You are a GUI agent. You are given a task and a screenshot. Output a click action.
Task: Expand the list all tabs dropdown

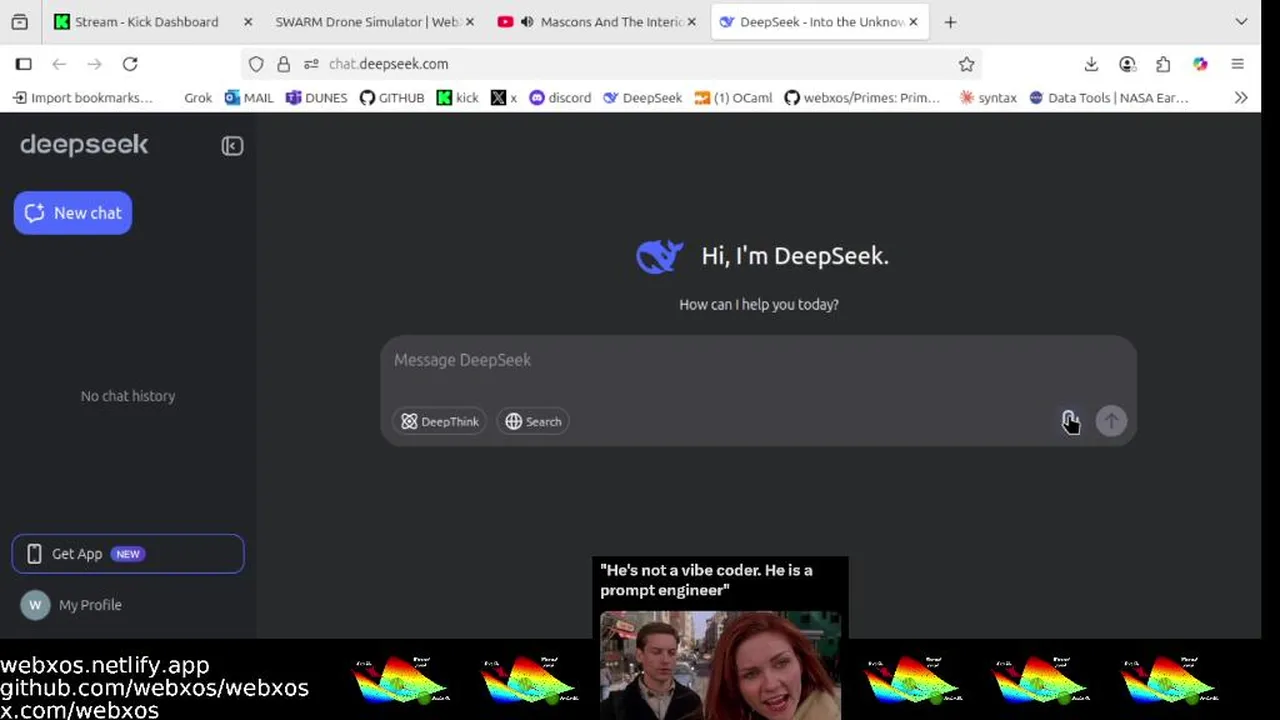[x=1241, y=21]
